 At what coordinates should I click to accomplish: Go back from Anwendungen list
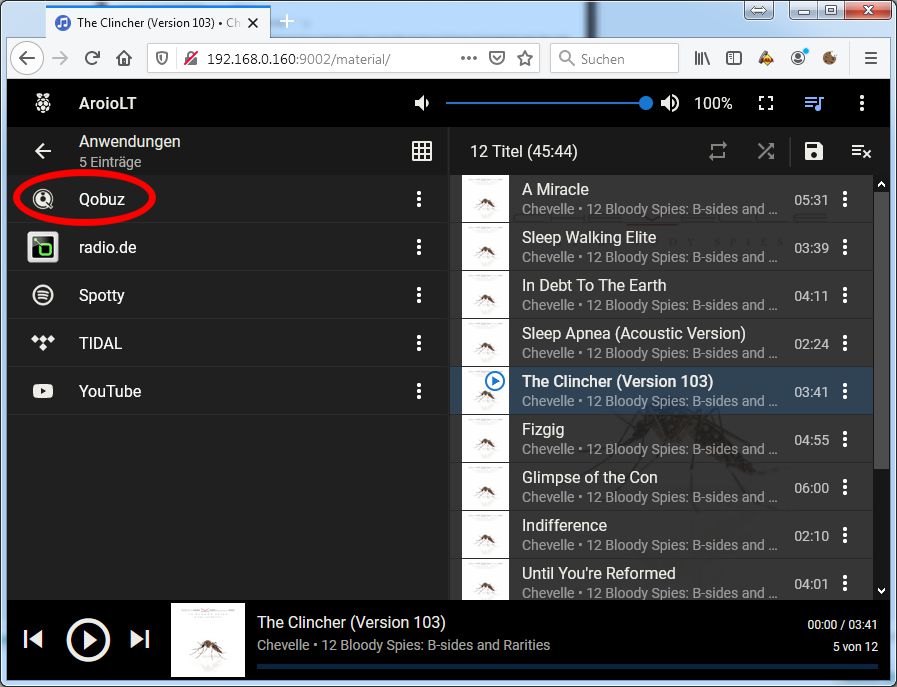[43, 151]
